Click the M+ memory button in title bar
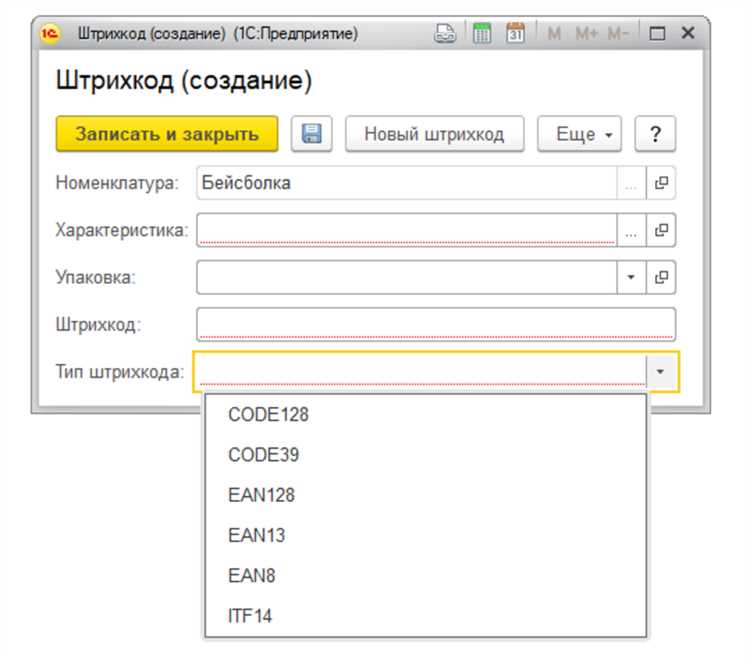This screenshot has width=750, height=660. (x=586, y=33)
